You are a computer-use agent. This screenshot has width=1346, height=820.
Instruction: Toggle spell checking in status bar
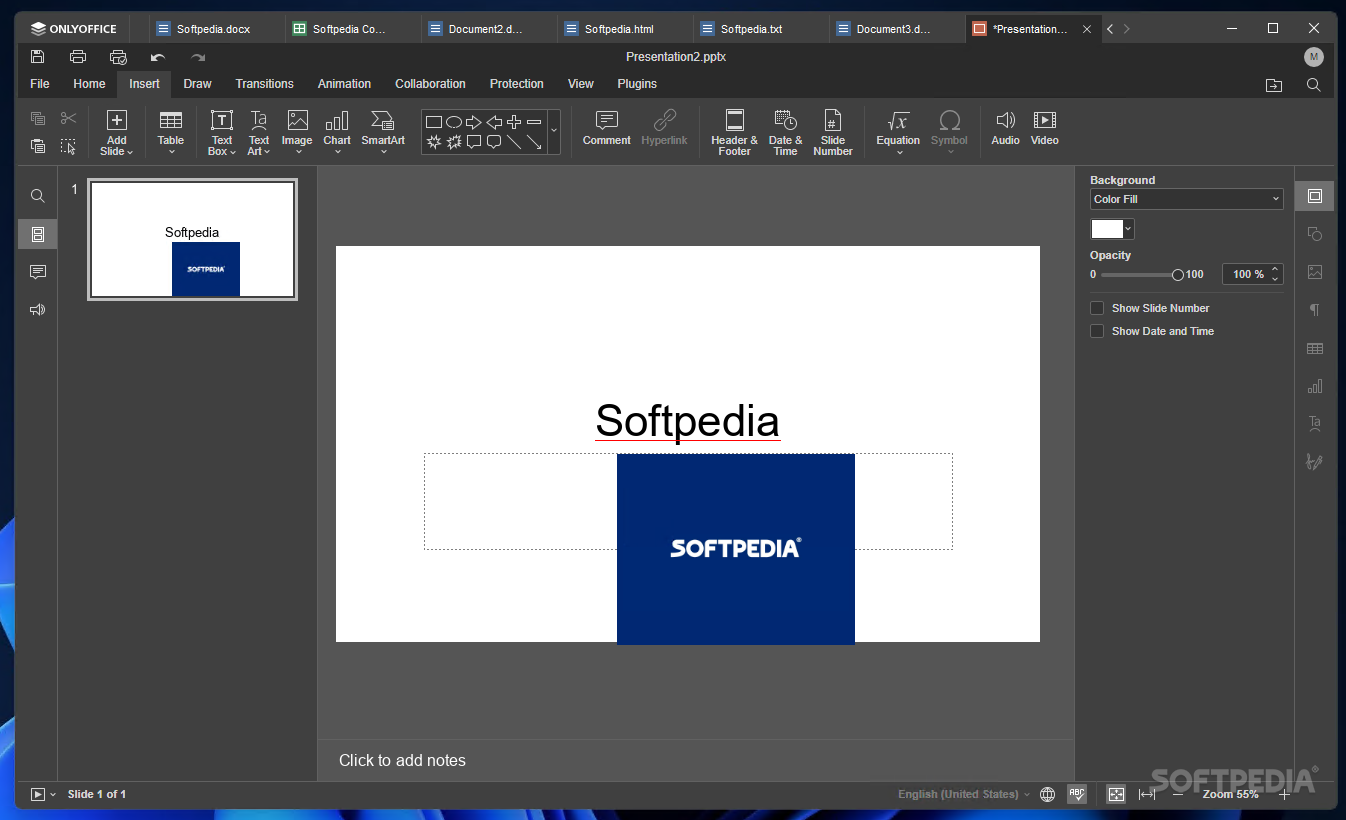[x=1077, y=794]
